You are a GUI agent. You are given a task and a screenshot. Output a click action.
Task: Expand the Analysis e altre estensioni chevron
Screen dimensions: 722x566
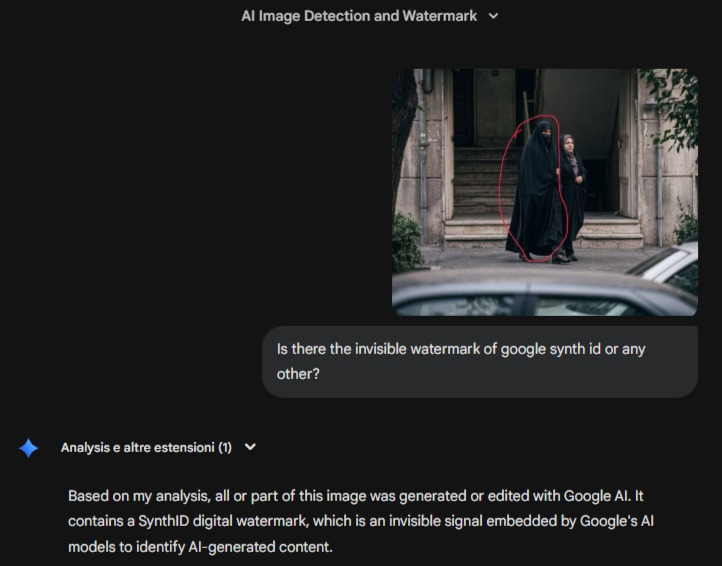pyautogui.click(x=250, y=447)
